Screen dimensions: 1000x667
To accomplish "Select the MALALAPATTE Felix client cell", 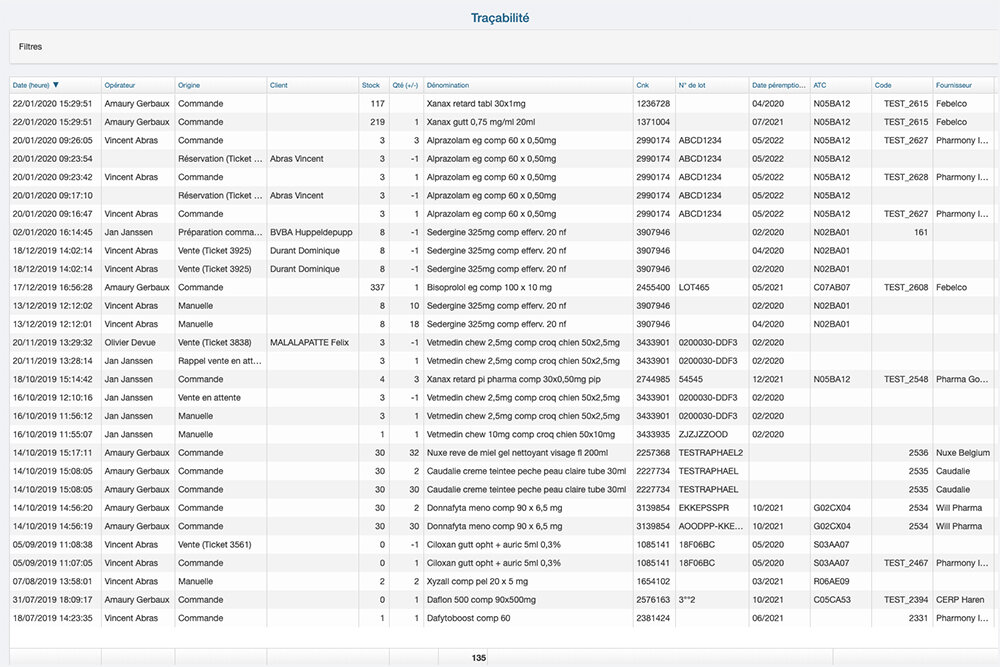I will tap(309, 342).
